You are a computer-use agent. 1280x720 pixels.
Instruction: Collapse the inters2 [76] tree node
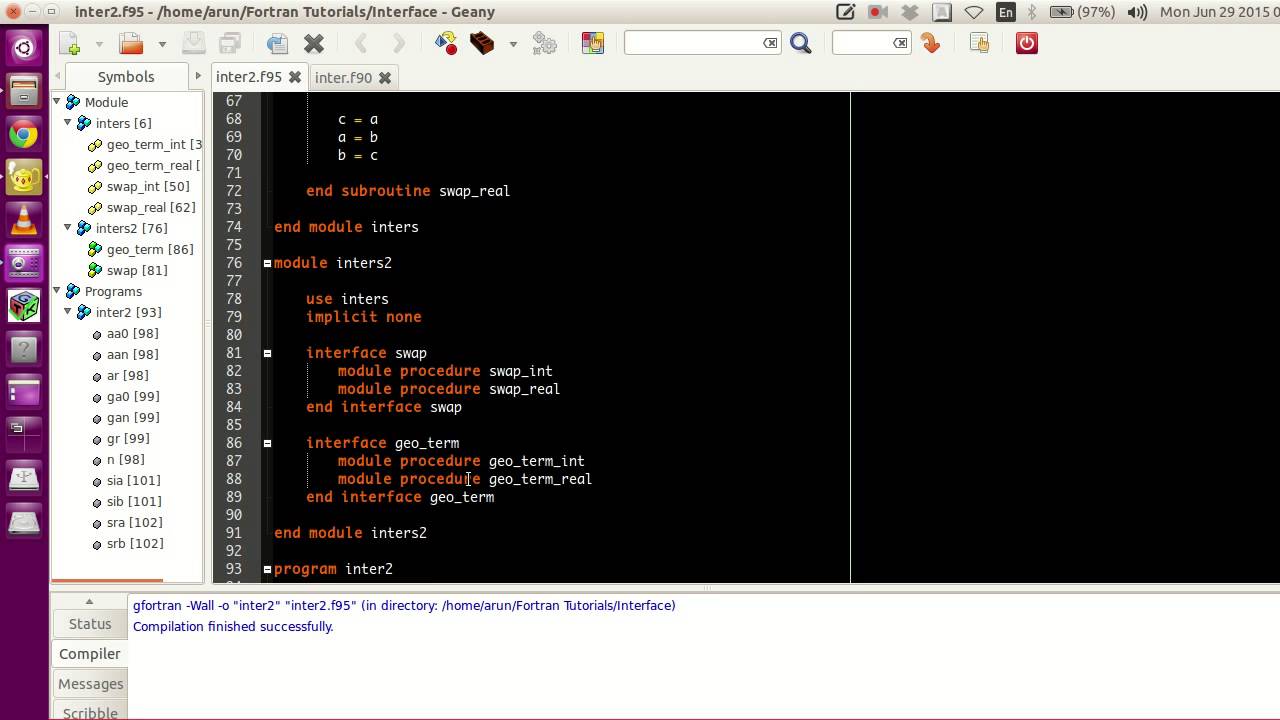click(x=69, y=228)
